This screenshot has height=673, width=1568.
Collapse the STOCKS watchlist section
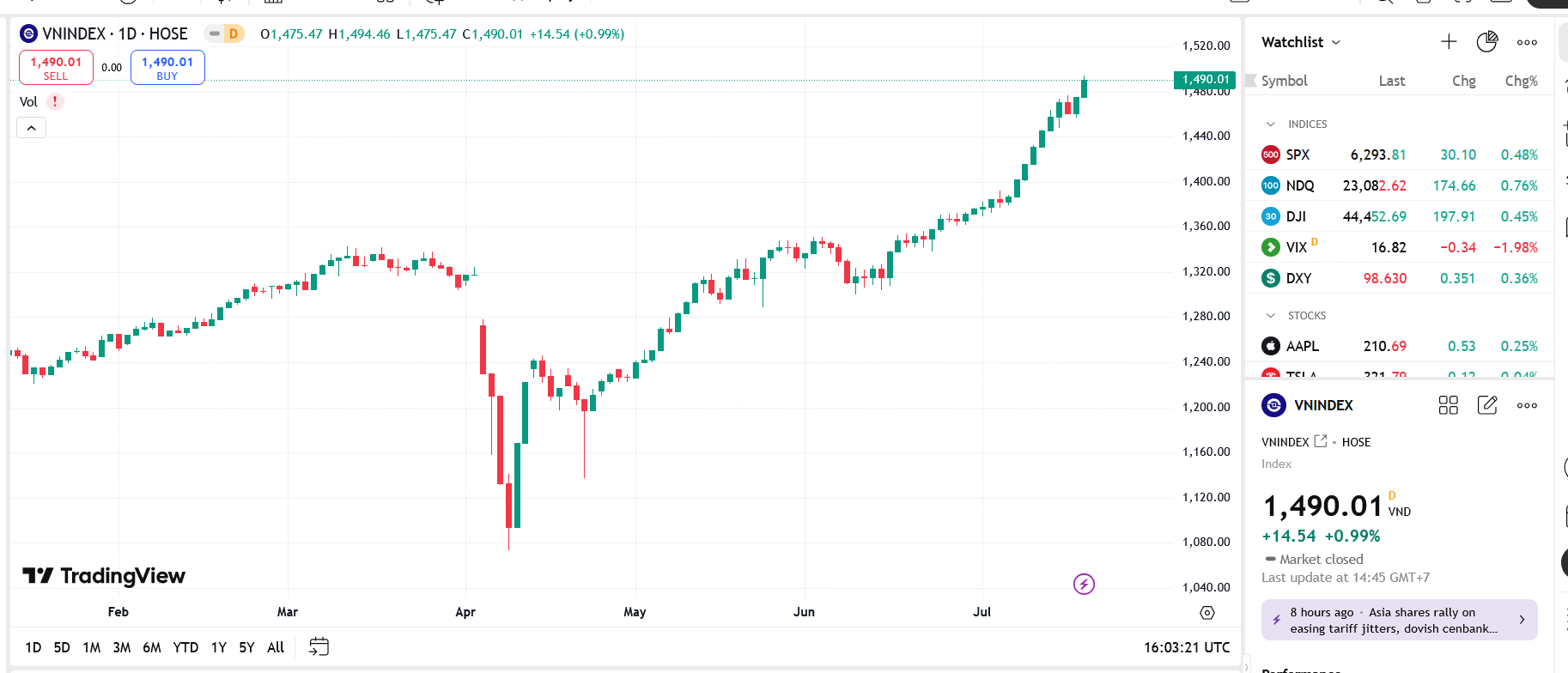point(1271,316)
